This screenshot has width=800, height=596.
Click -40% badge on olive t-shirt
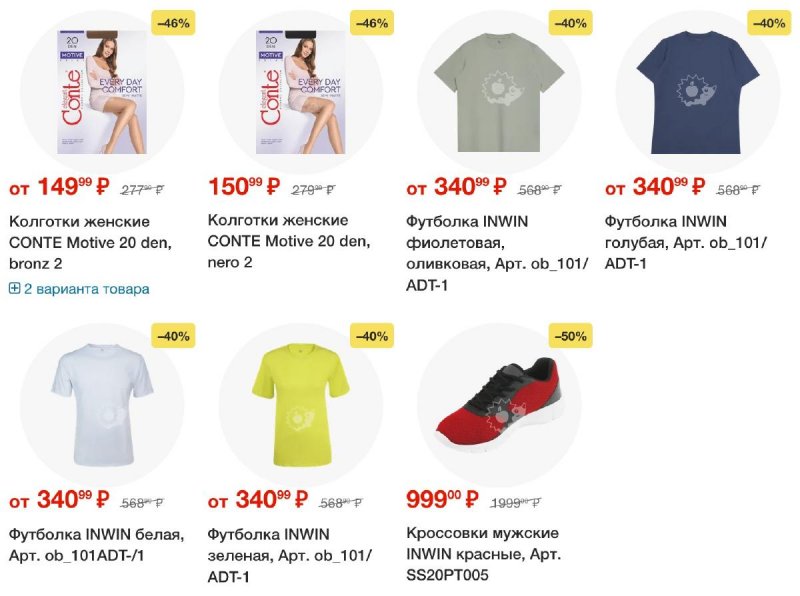point(570,23)
